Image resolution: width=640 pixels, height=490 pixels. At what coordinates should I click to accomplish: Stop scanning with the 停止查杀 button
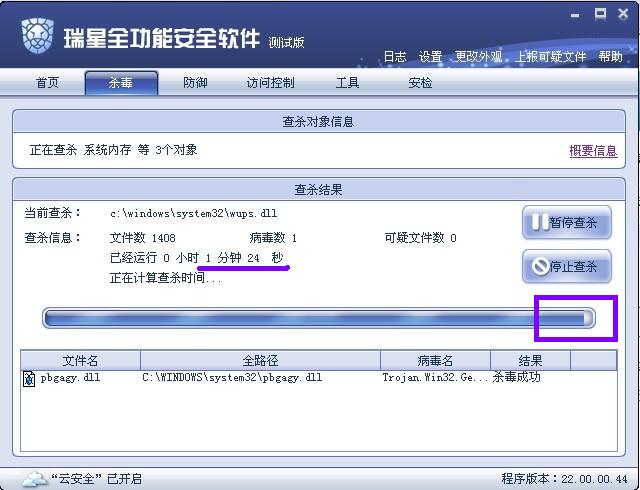[567, 266]
